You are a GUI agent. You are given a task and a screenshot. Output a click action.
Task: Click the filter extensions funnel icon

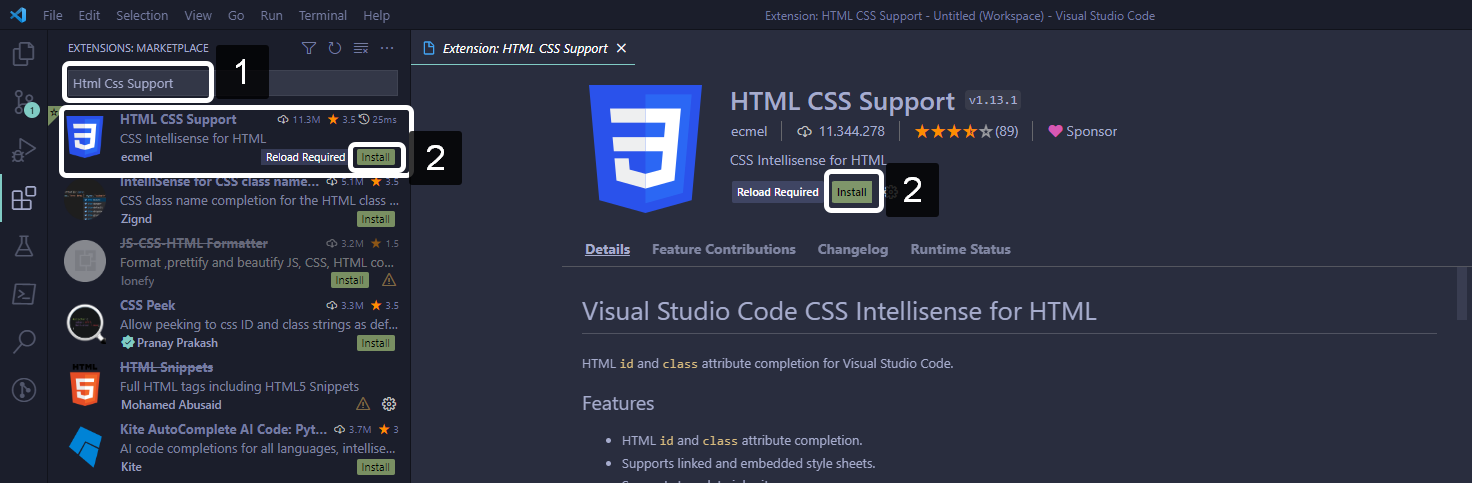309,48
